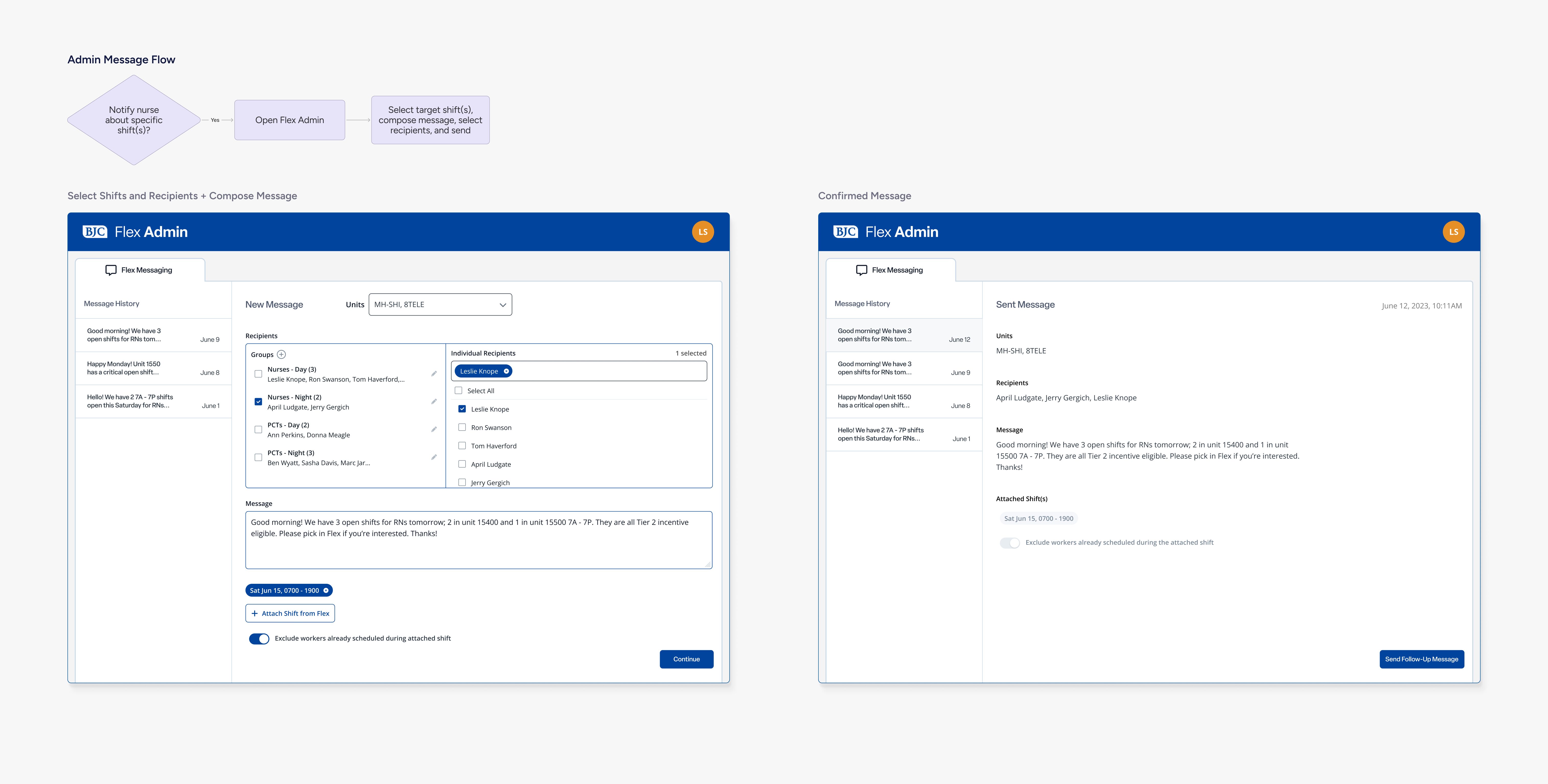
Task: Check the Ron Swanson recipient checkbox
Action: 462,427
